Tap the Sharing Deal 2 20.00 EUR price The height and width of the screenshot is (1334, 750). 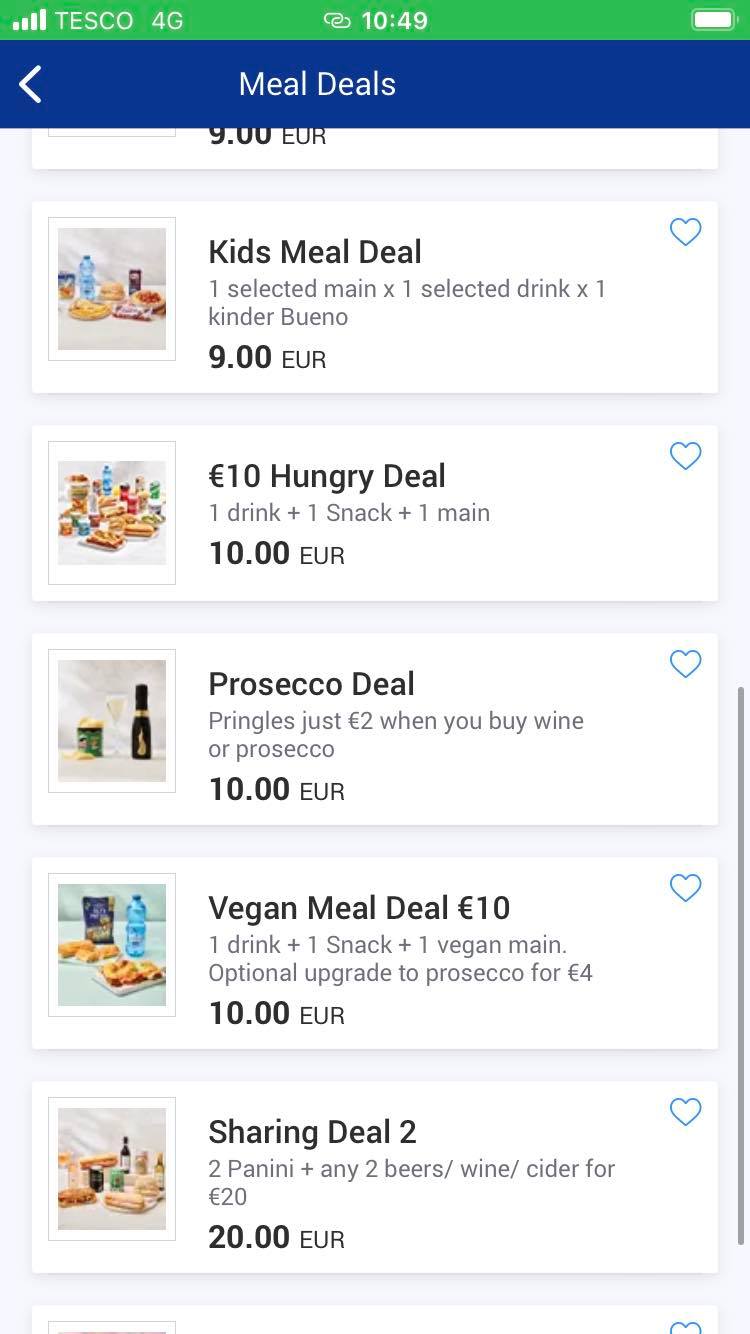[276, 1238]
